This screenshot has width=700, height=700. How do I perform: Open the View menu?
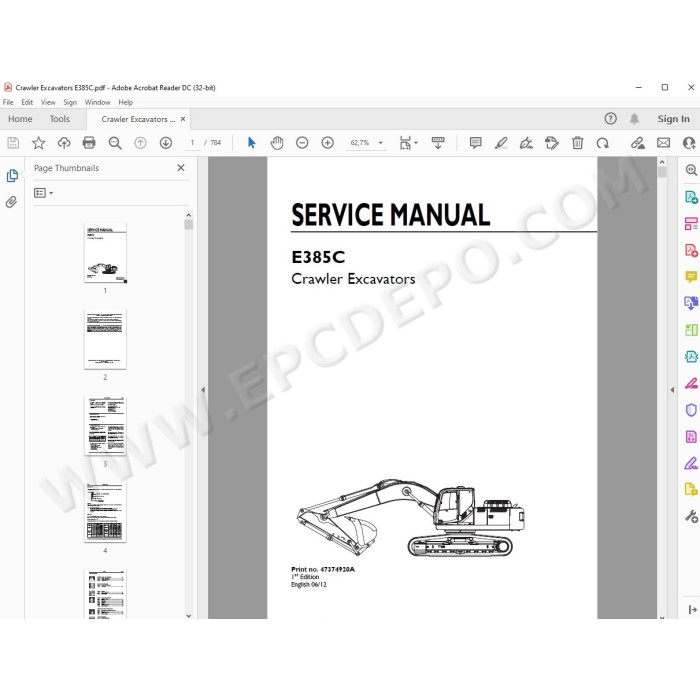tap(48, 102)
